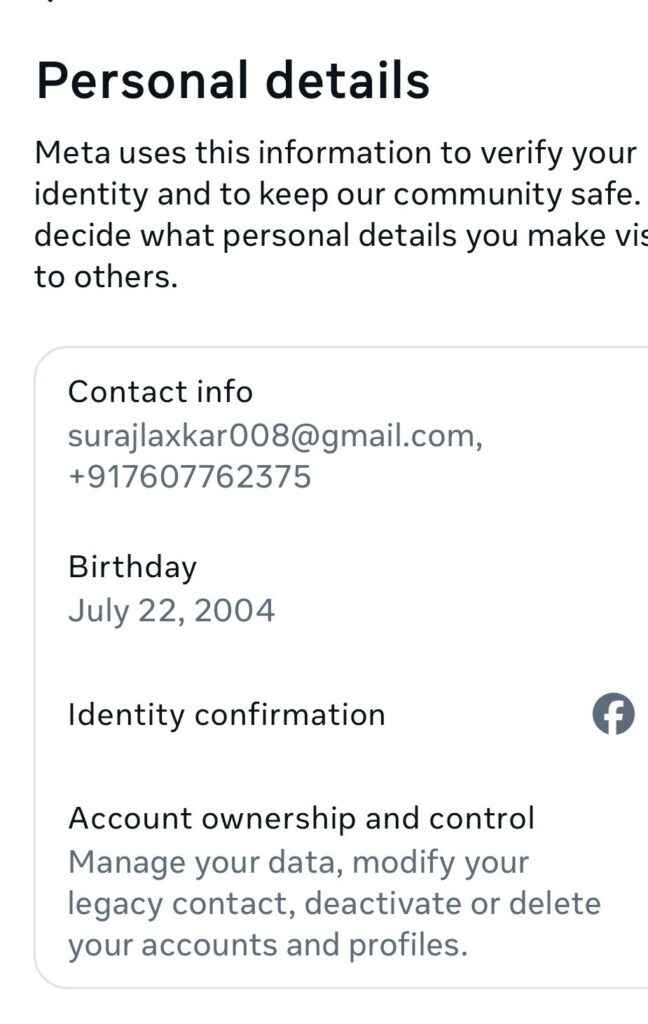Open Identity confirmation settings
This screenshot has height=1024, width=648.
click(342, 714)
